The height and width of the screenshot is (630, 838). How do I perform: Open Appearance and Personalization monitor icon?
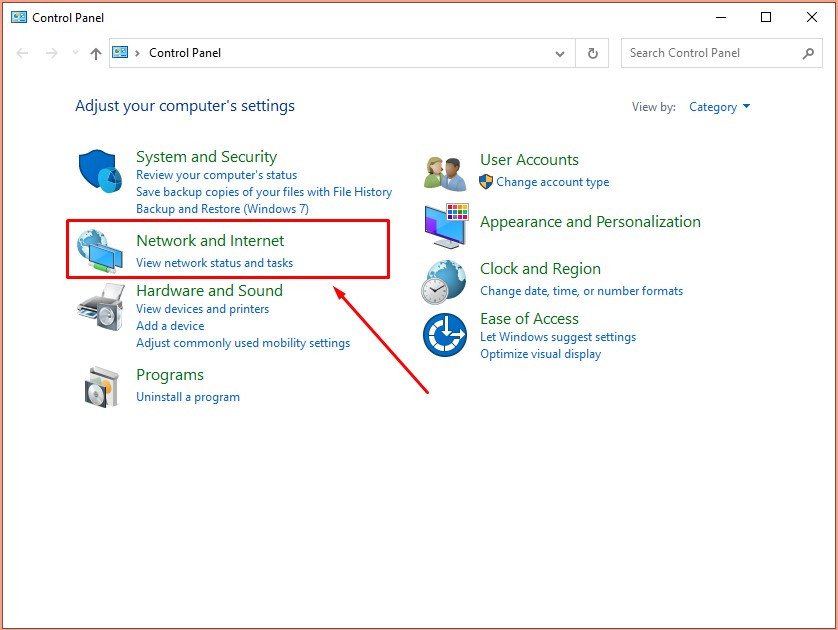446,226
